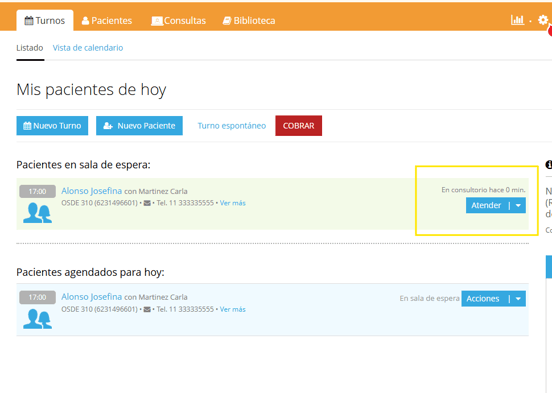Image resolution: width=552 pixels, height=393 pixels.
Task: Click the Acciones button
Action: pyautogui.click(x=483, y=299)
